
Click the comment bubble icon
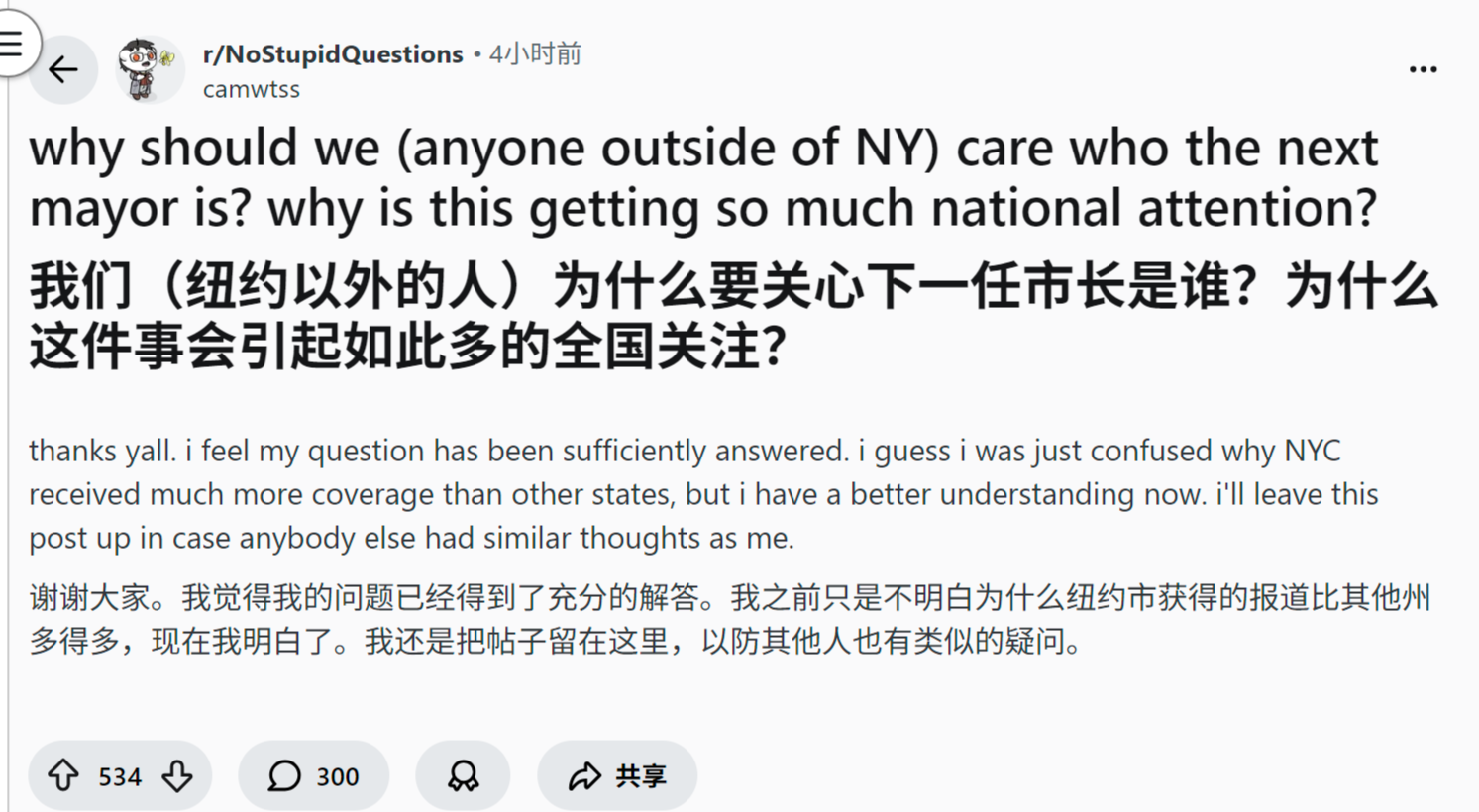click(284, 775)
